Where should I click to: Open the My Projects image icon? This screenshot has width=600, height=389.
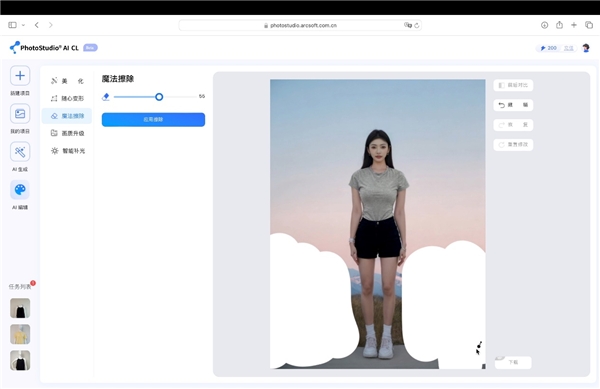pyautogui.click(x=20, y=114)
